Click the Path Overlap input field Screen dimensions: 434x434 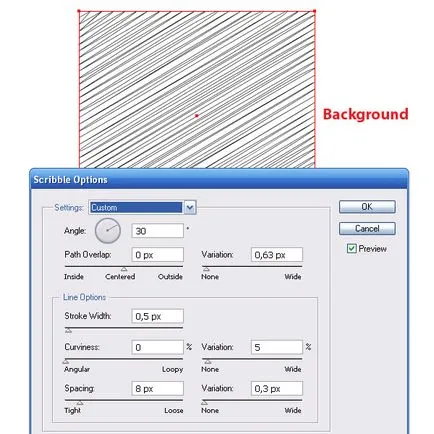point(157,255)
